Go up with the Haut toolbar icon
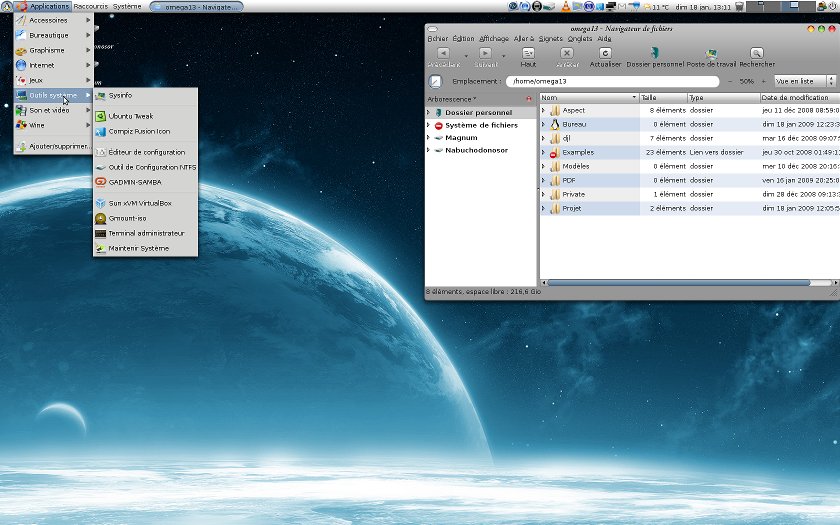The width and height of the screenshot is (840, 525). [528, 53]
